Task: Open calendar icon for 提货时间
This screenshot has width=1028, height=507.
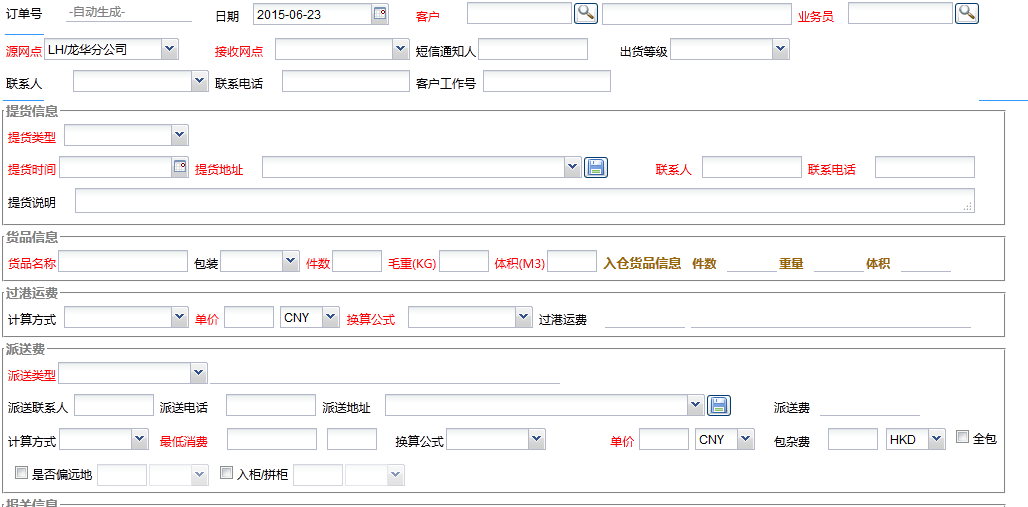Action: coord(180,167)
